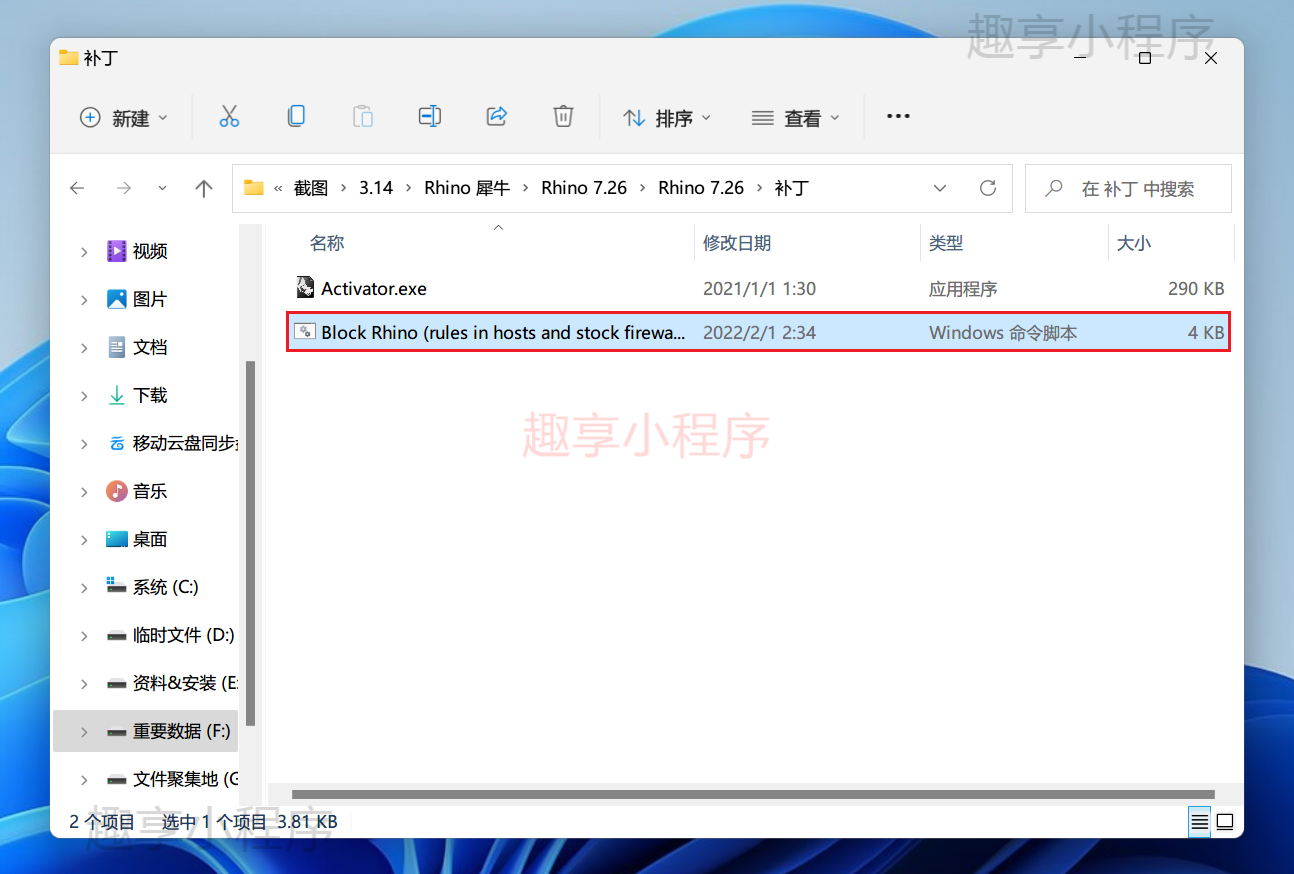The image size is (1294, 874).
Task: Sort by the 类型 column header
Action: point(946,243)
